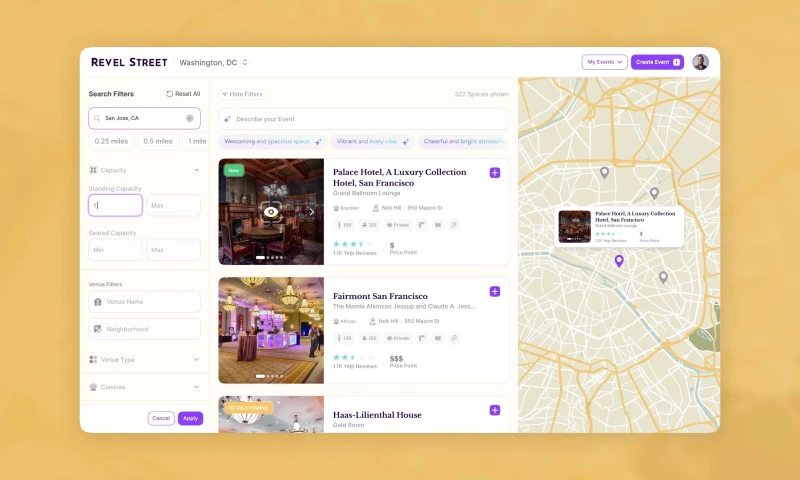800x480 pixels.
Task: Open the Revel Street logo home
Action: pos(129,62)
